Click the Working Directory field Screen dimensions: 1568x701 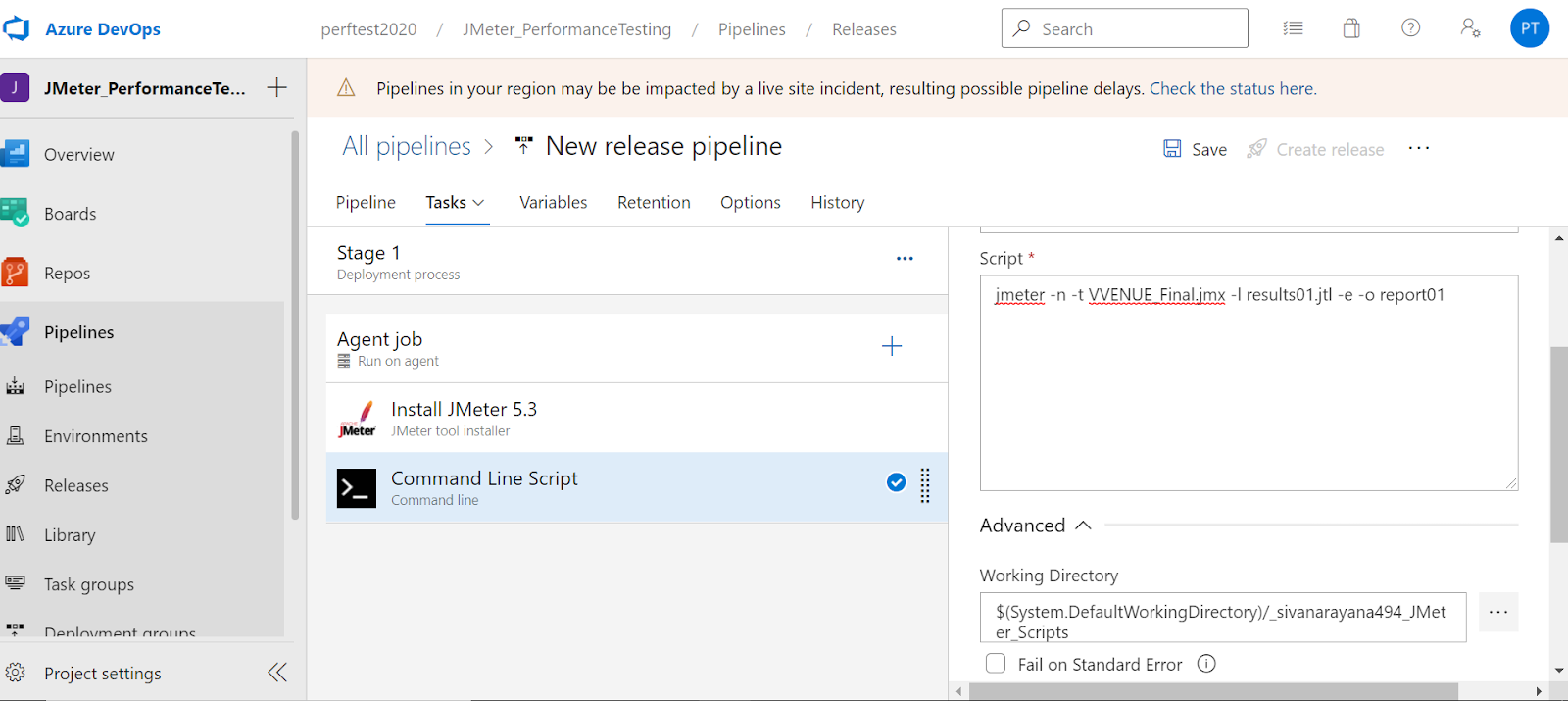coord(1223,618)
